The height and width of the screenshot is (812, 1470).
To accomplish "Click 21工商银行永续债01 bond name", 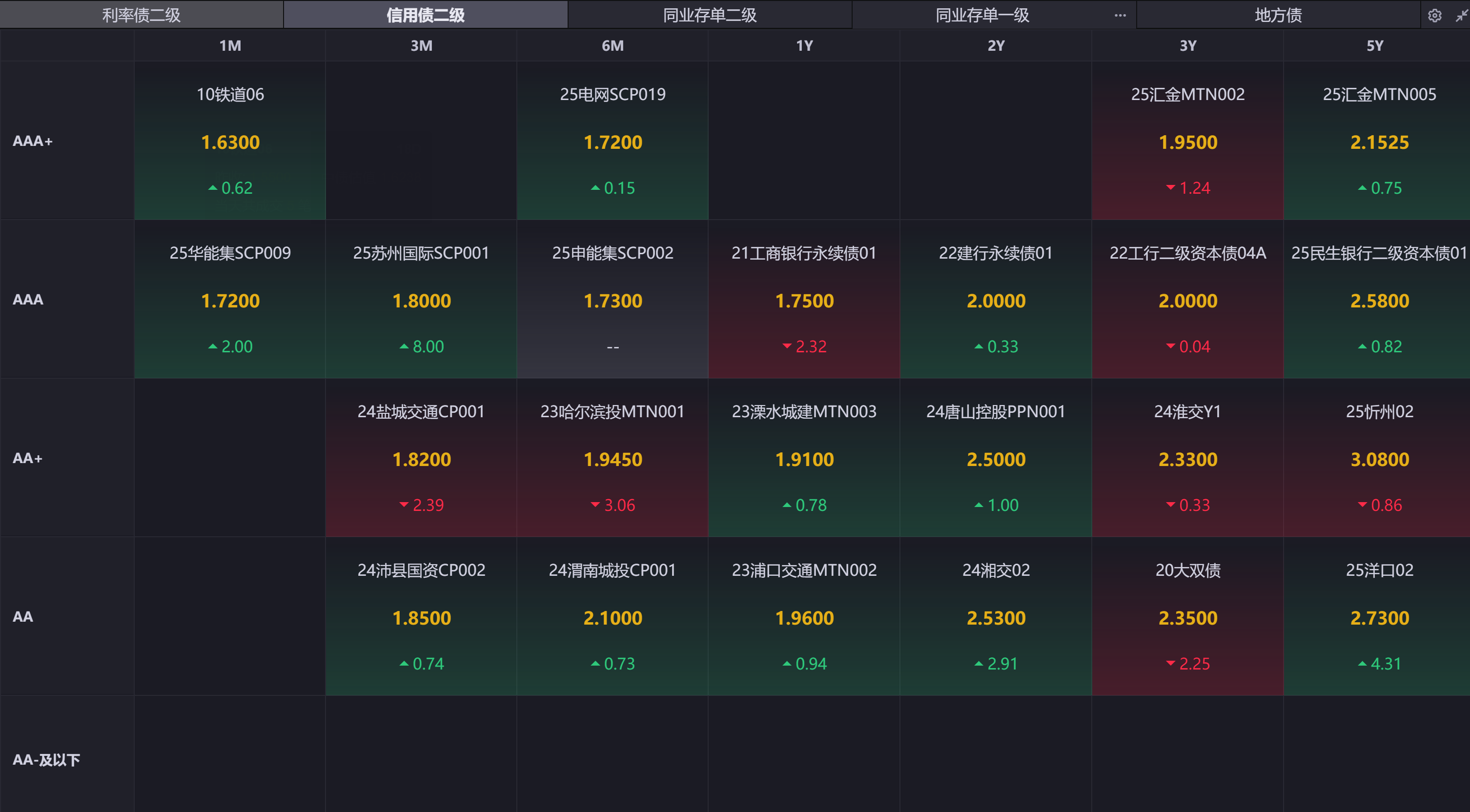I will point(803,253).
